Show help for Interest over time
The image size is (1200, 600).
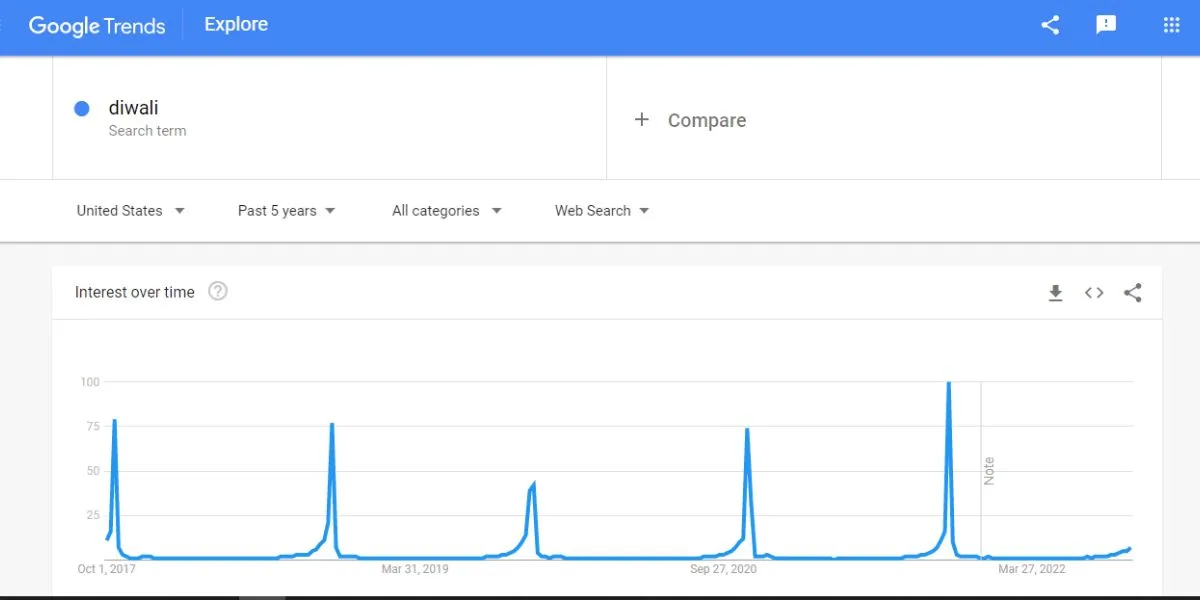click(x=218, y=292)
